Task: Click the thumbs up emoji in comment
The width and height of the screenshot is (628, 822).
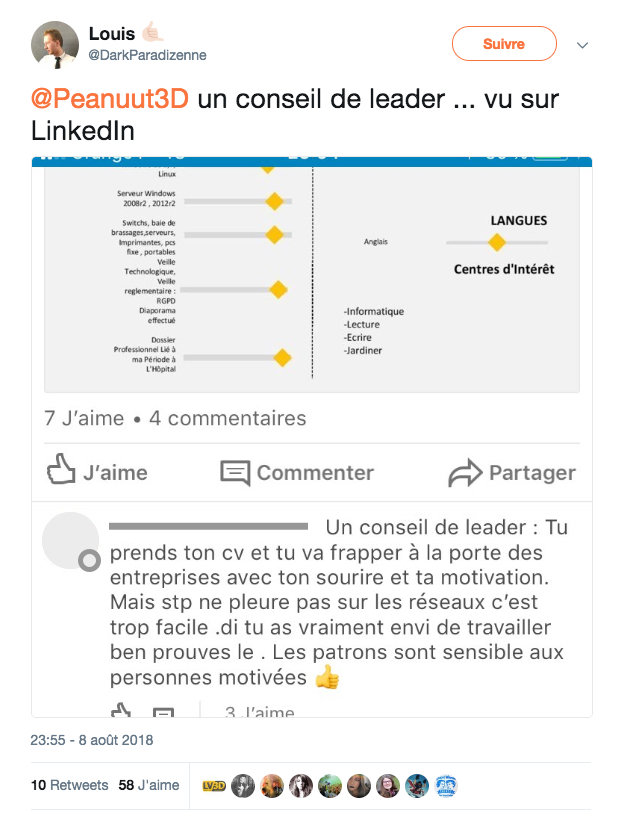Action: [x=327, y=678]
